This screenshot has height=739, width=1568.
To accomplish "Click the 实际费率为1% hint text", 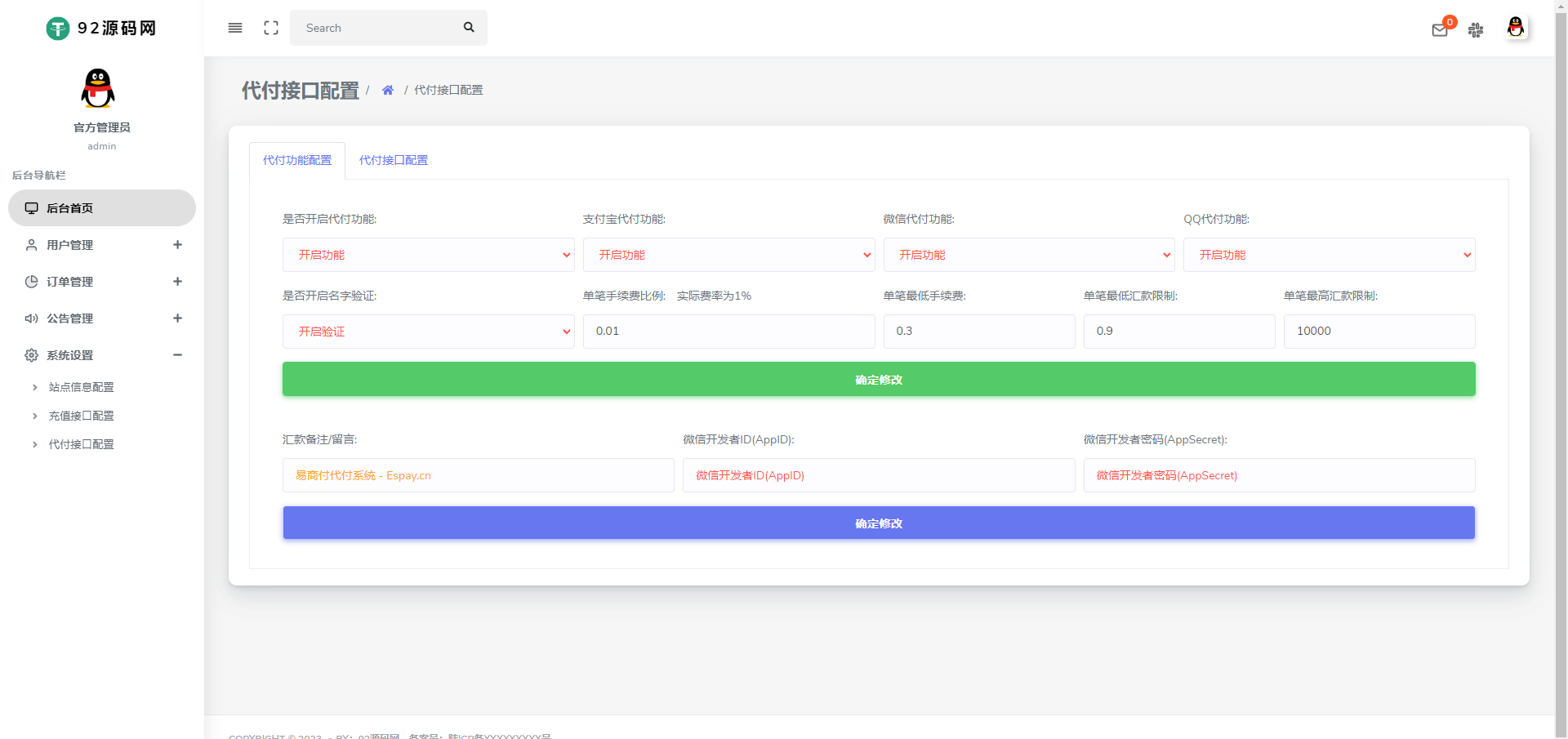I will pos(714,296).
